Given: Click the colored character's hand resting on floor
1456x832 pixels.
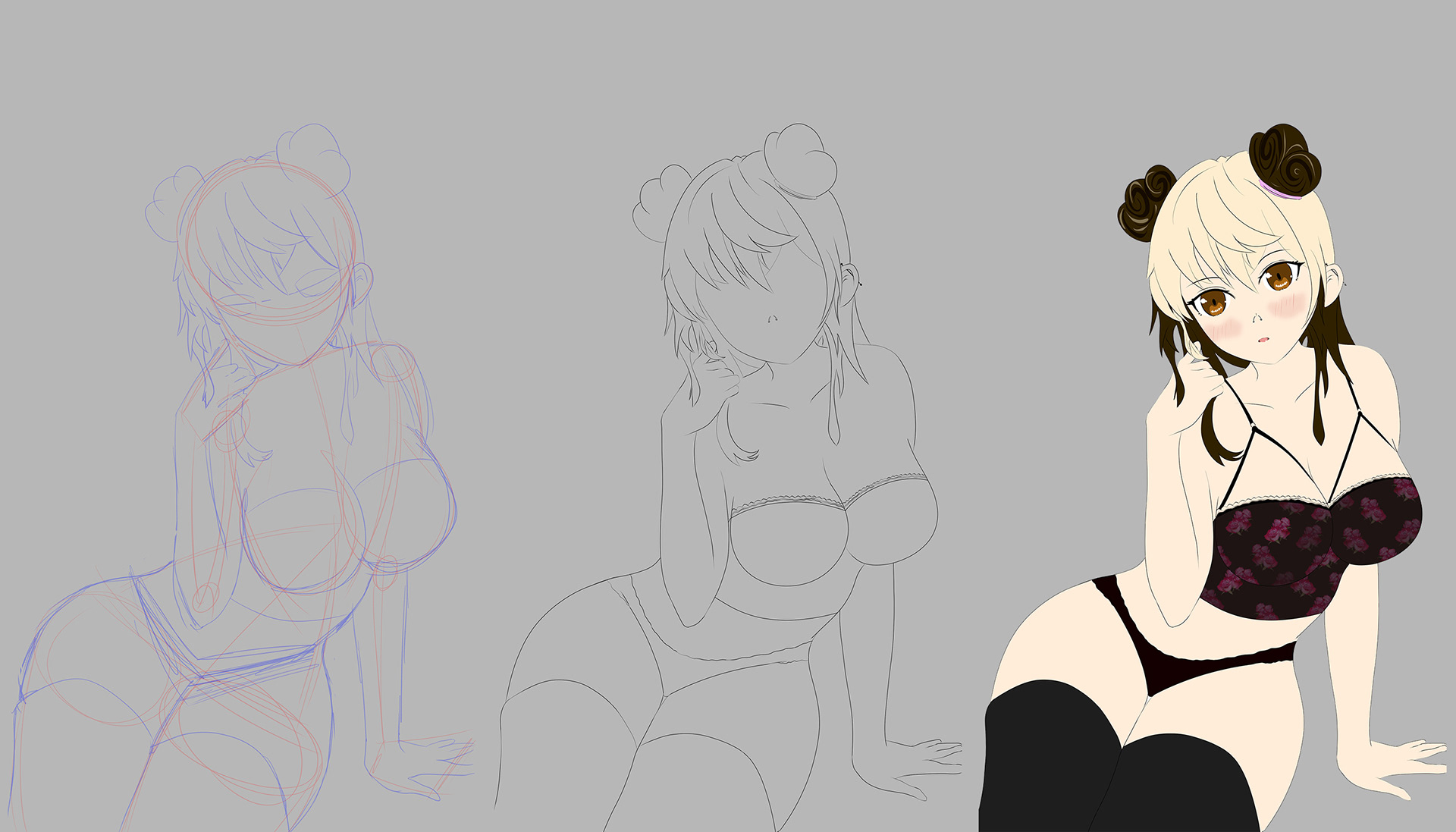Looking at the screenshot, I should (x=1395, y=762).
